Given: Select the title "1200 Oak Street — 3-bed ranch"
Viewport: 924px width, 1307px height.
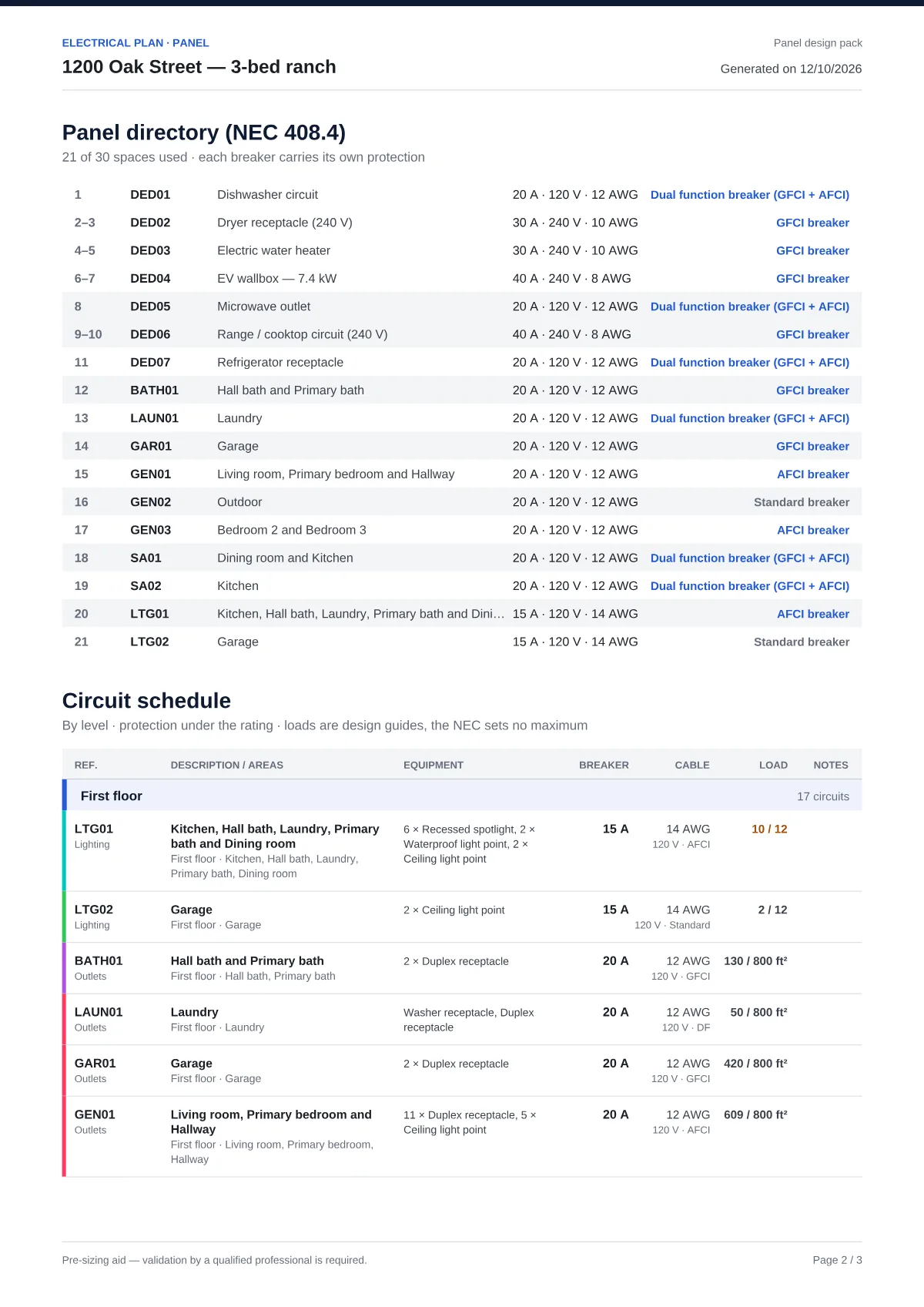Looking at the screenshot, I should pyautogui.click(x=199, y=67).
